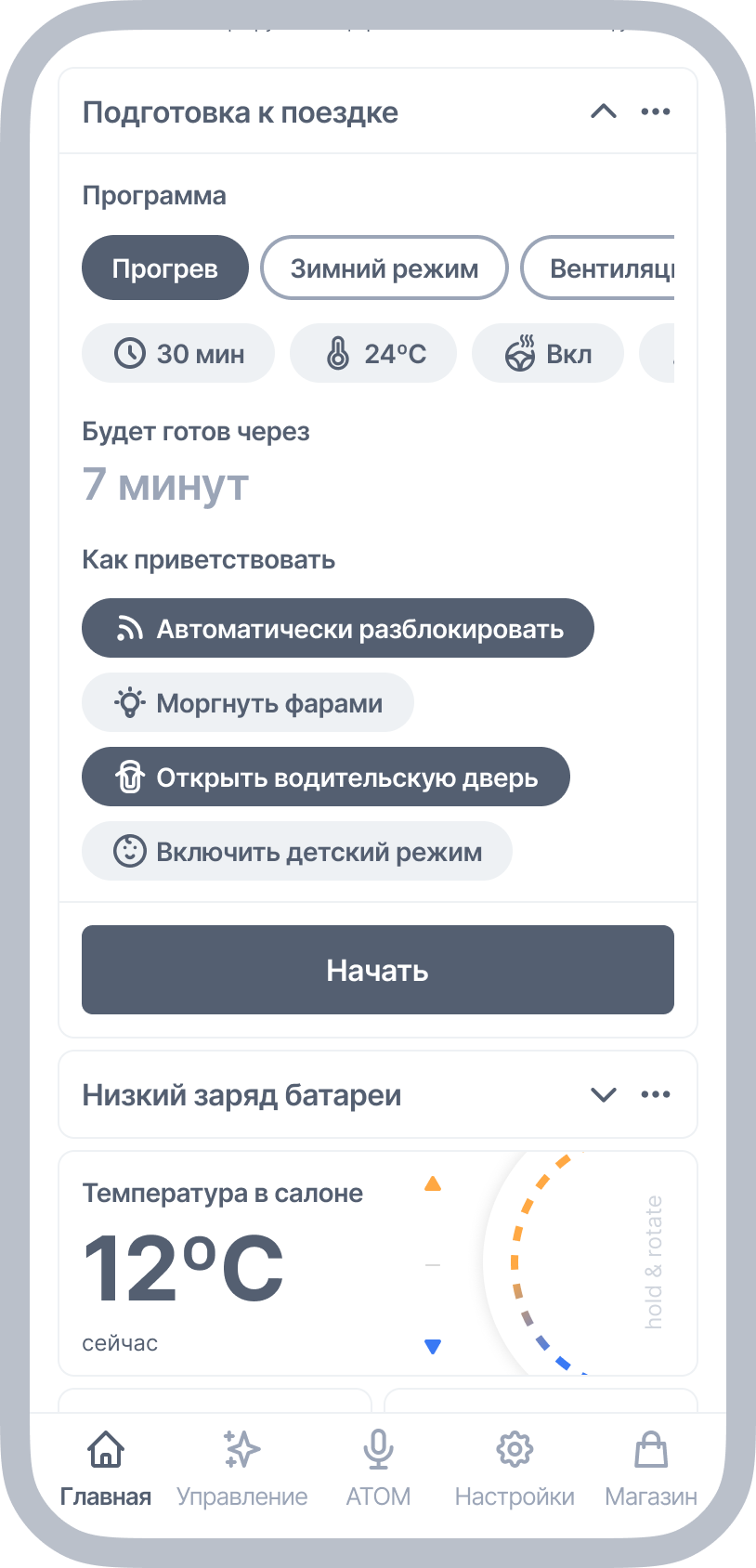
Task: Click the clock icon on the 30 мин chip
Action: click(x=130, y=353)
